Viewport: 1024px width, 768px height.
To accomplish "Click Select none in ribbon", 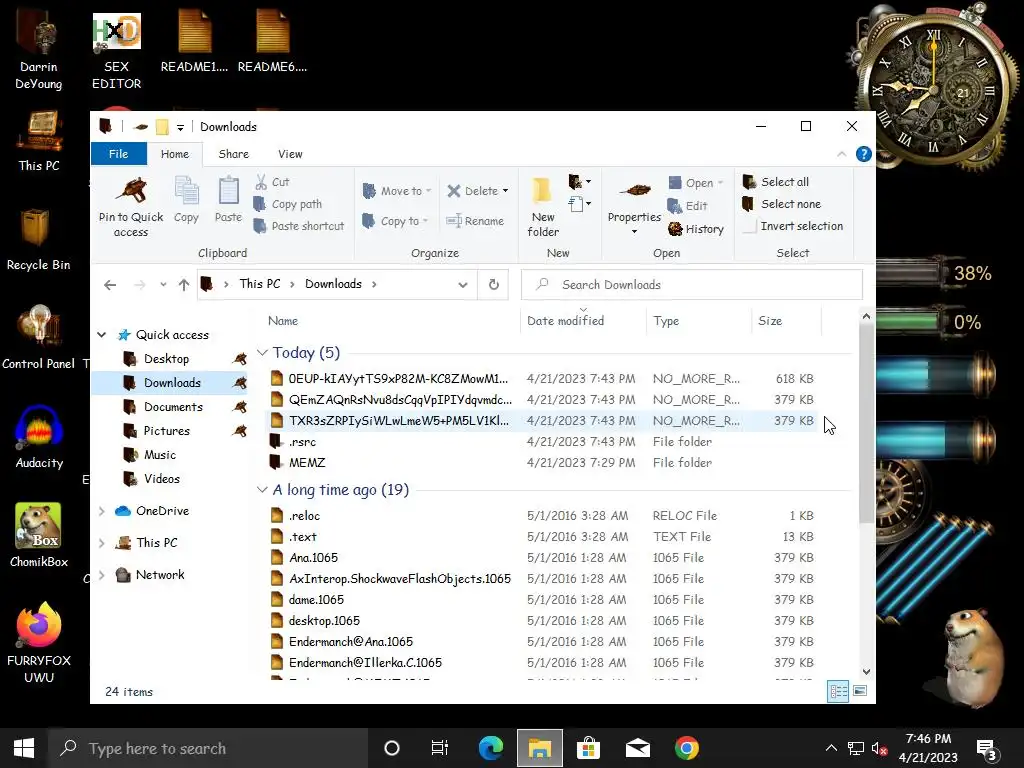I will pyautogui.click(x=782, y=204).
